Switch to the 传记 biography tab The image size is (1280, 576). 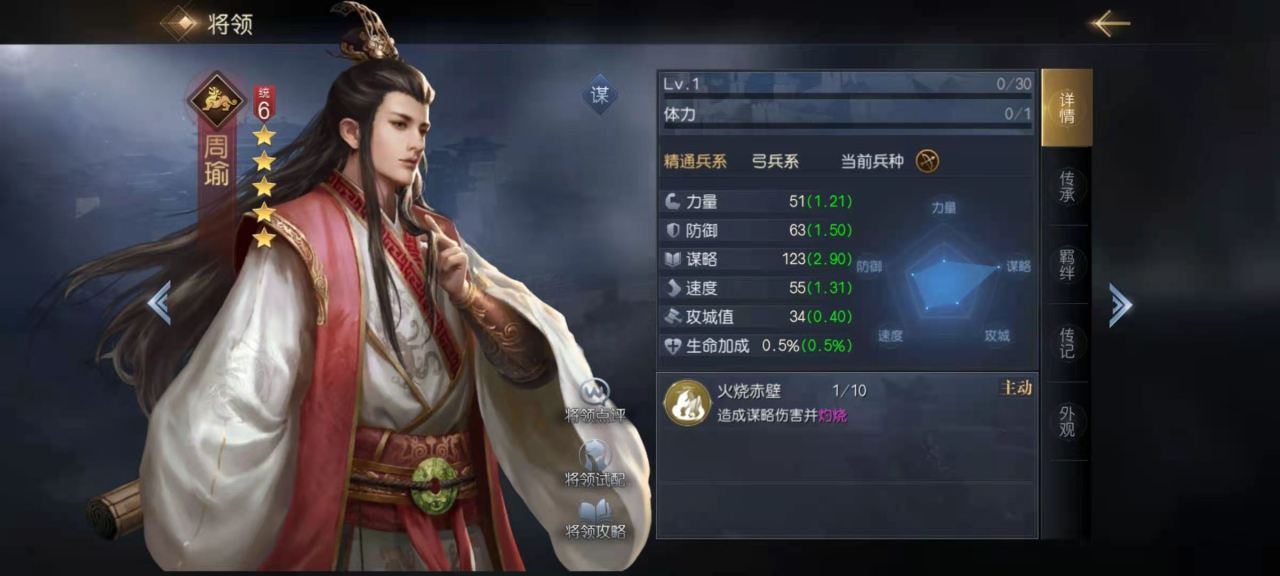[1066, 343]
